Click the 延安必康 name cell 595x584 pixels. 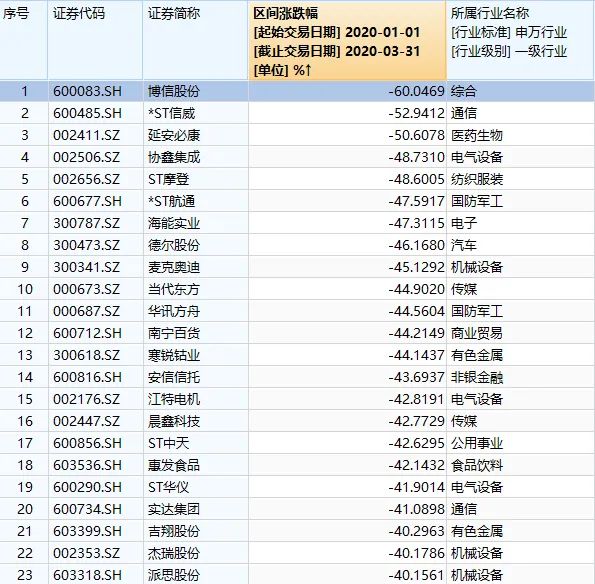click(x=174, y=135)
